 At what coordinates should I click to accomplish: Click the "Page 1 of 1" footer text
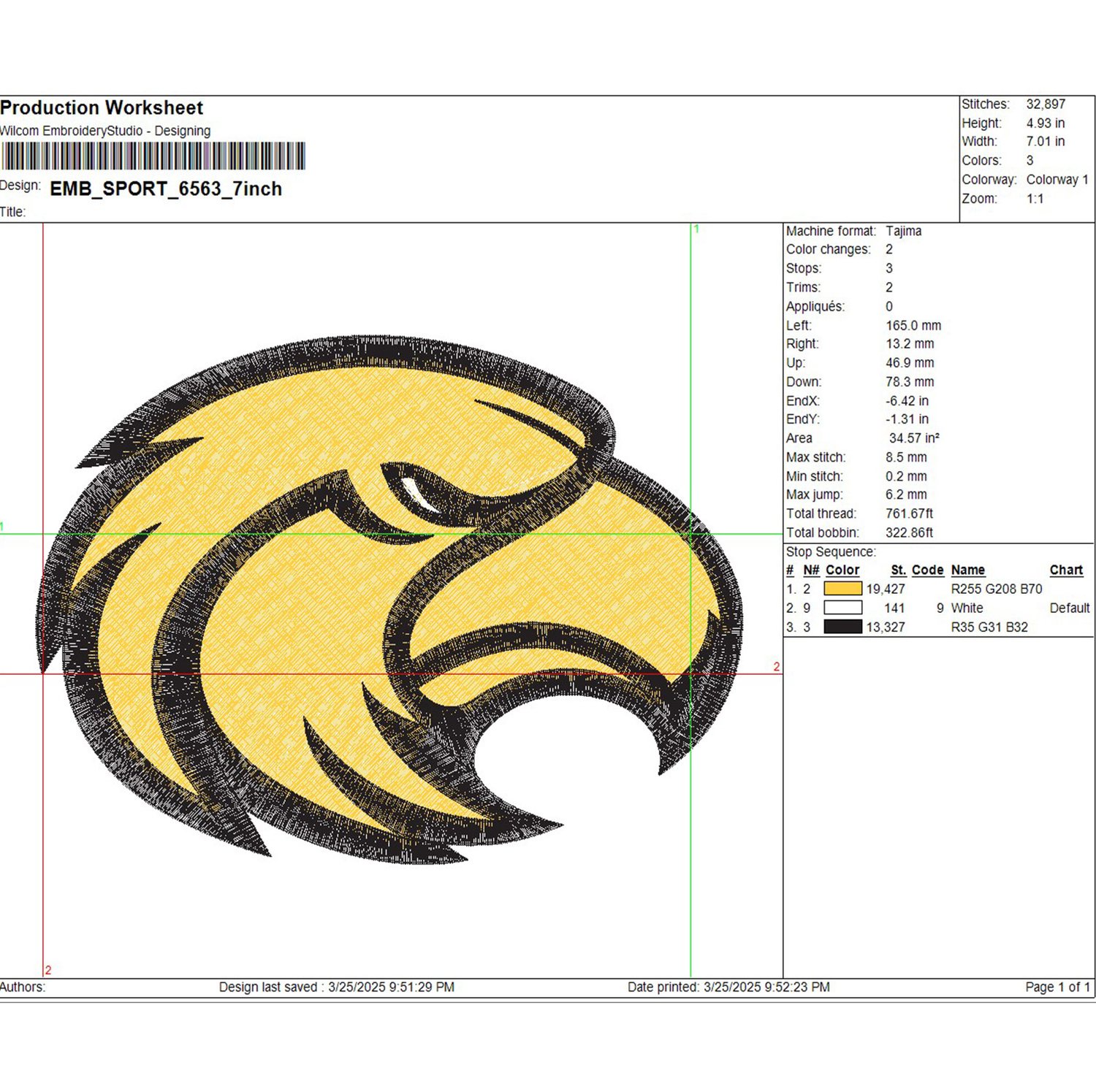click(1058, 988)
